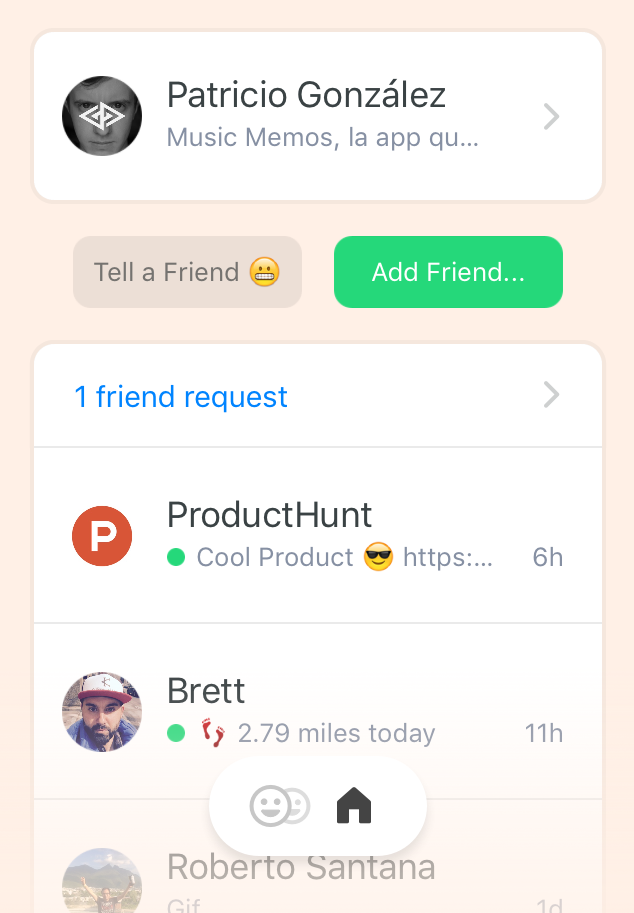Screen dimensions: 634x913
Task: Tap Patricio González's profile avatar
Action: click(x=102, y=116)
